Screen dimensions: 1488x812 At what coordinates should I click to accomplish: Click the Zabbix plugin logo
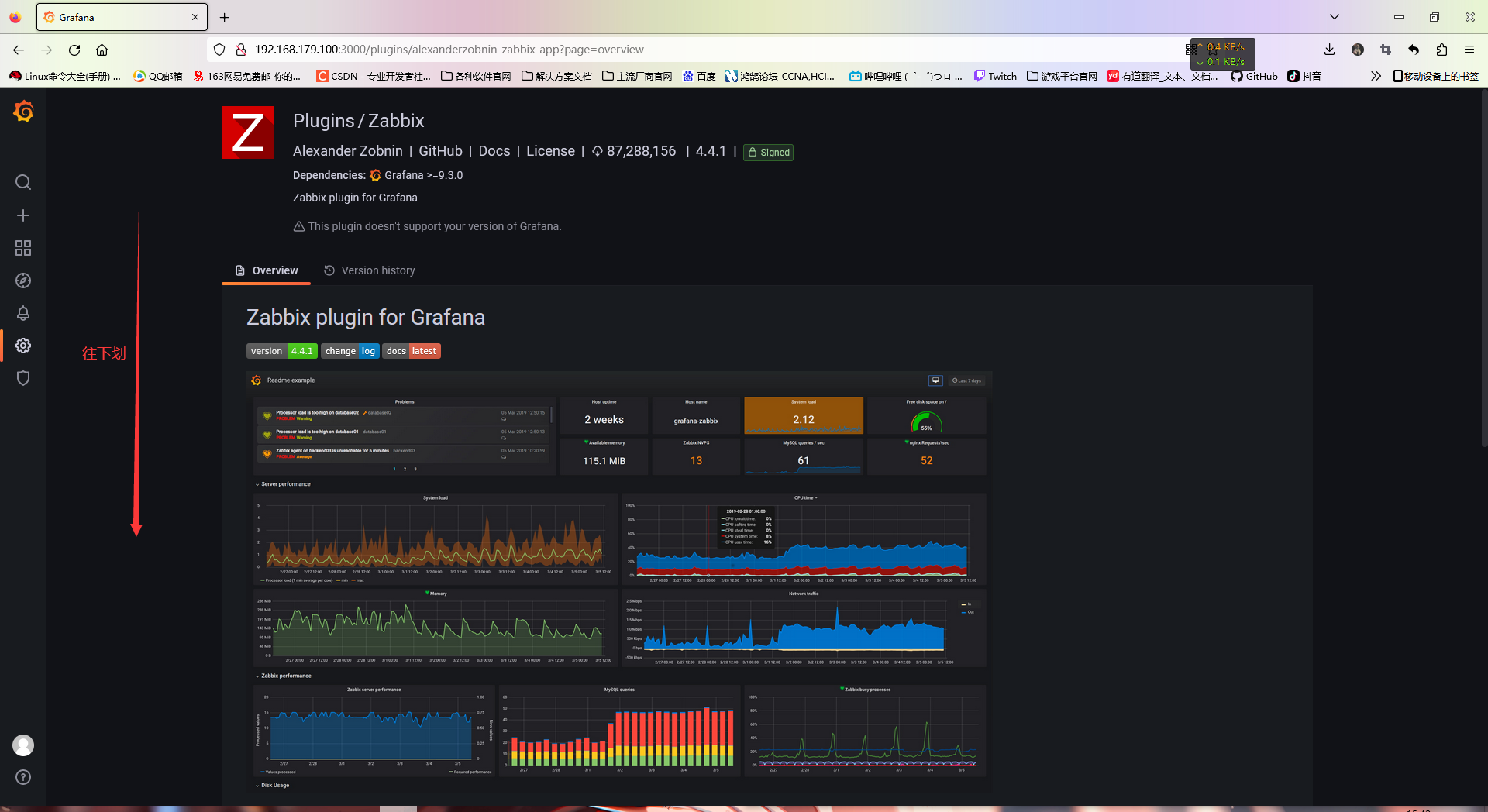(x=248, y=132)
